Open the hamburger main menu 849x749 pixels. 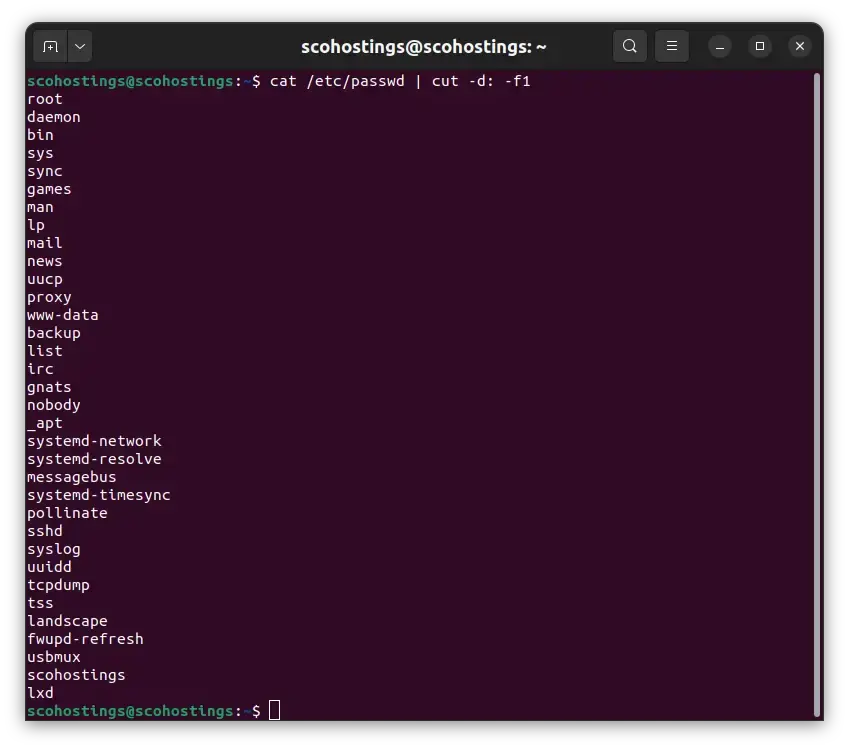671,46
